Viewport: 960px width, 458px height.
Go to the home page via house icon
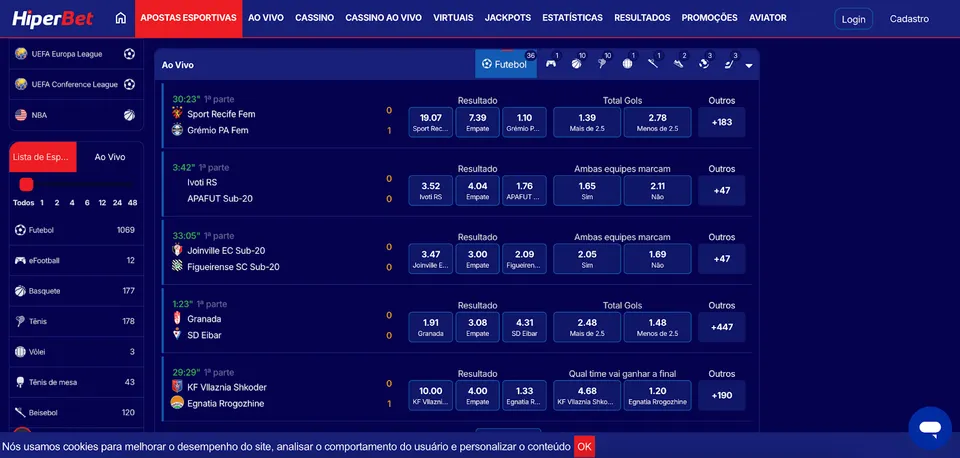click(x=121, y=18)
